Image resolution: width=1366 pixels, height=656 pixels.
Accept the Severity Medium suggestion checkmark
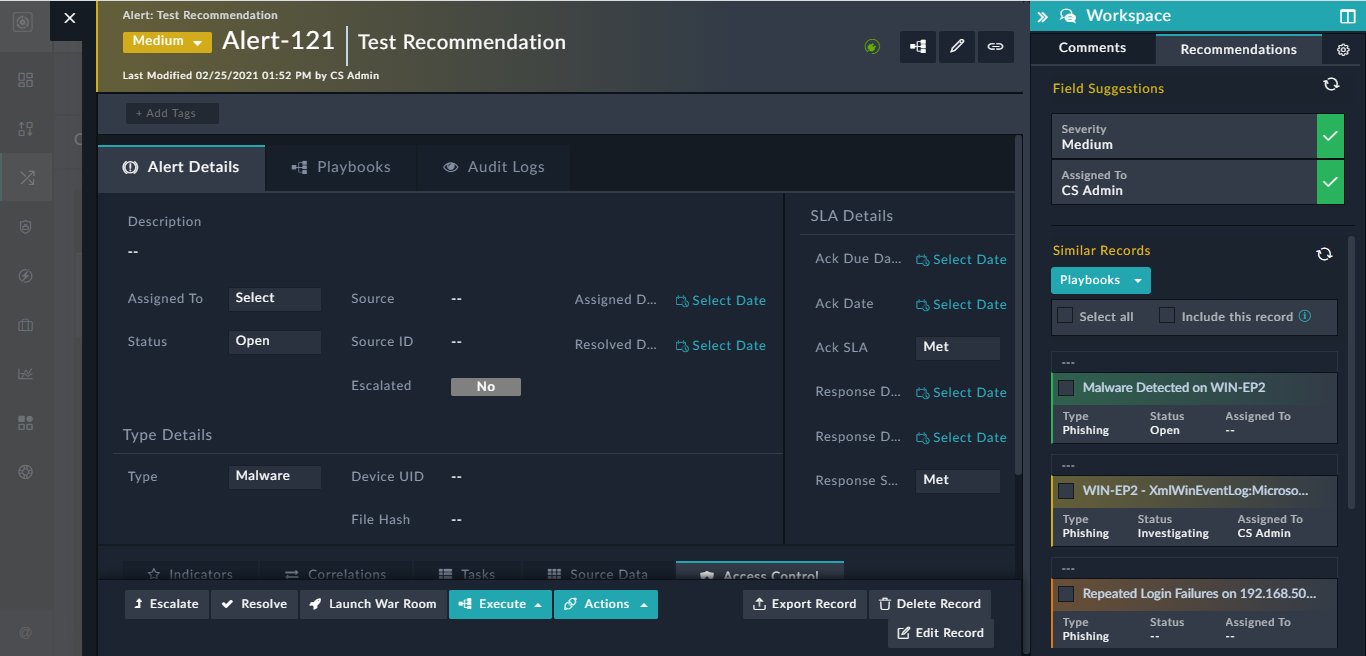point(1330,136)
